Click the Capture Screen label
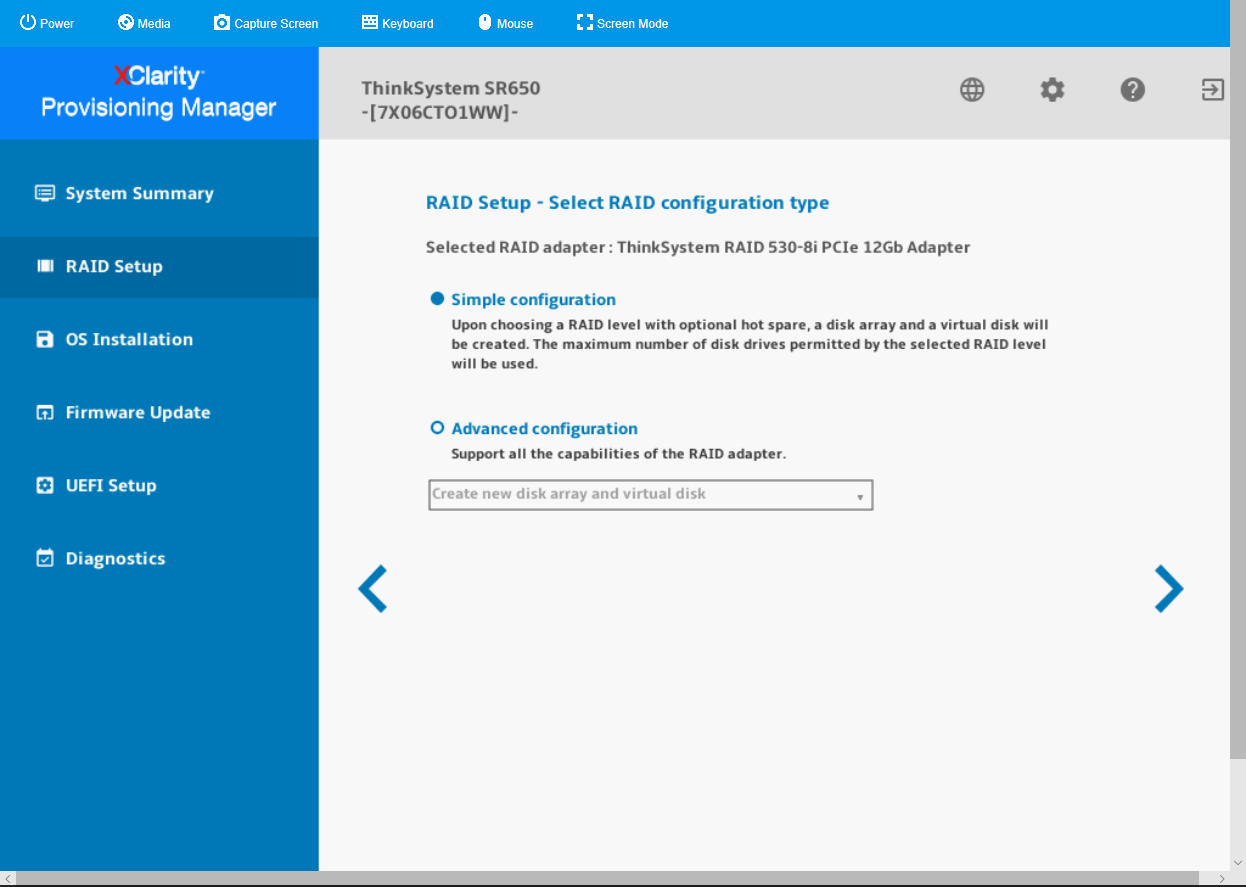The width and height of the screenshot is (1246, 887). 276,23
